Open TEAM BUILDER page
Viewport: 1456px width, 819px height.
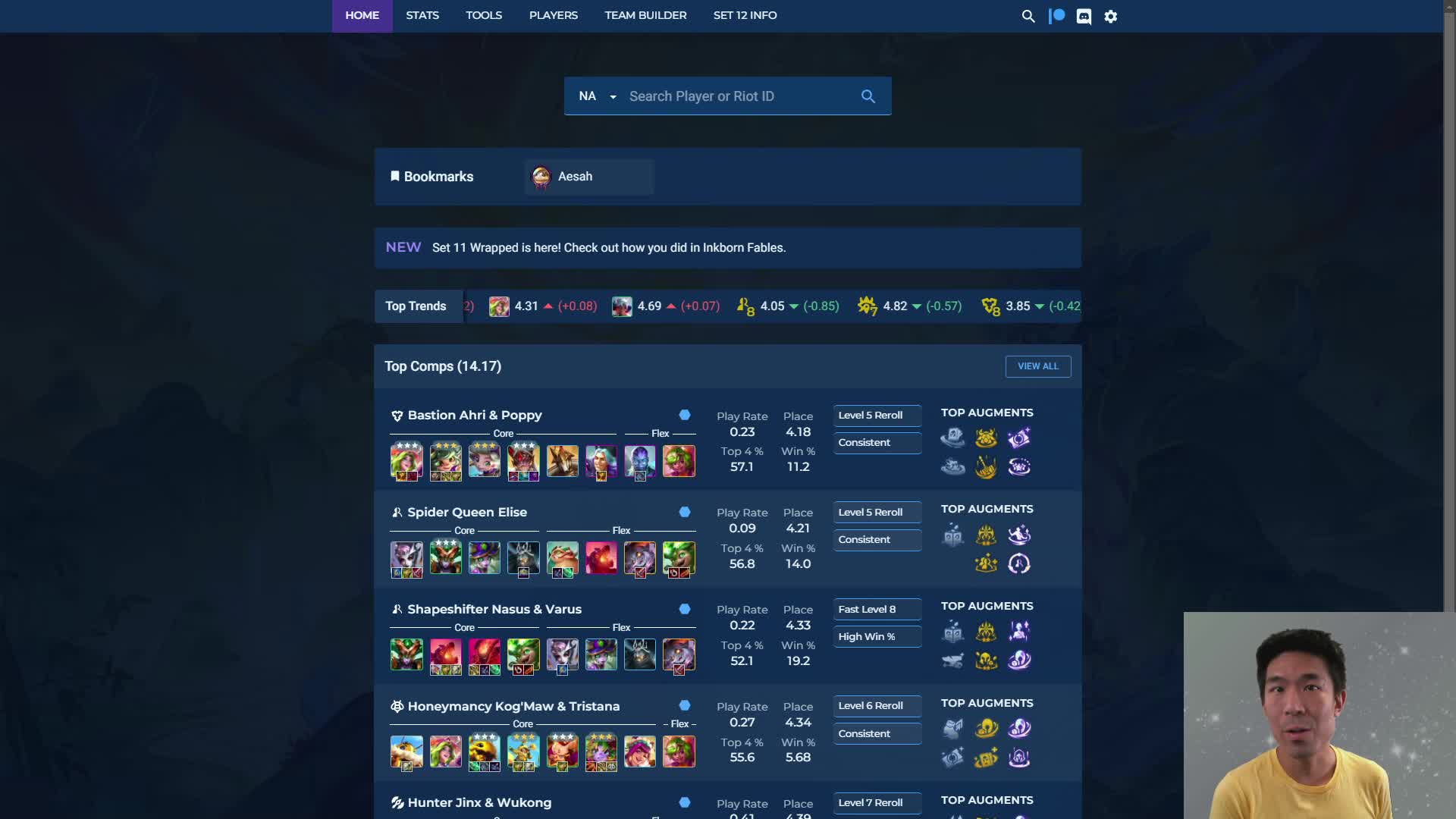[645, 16]
